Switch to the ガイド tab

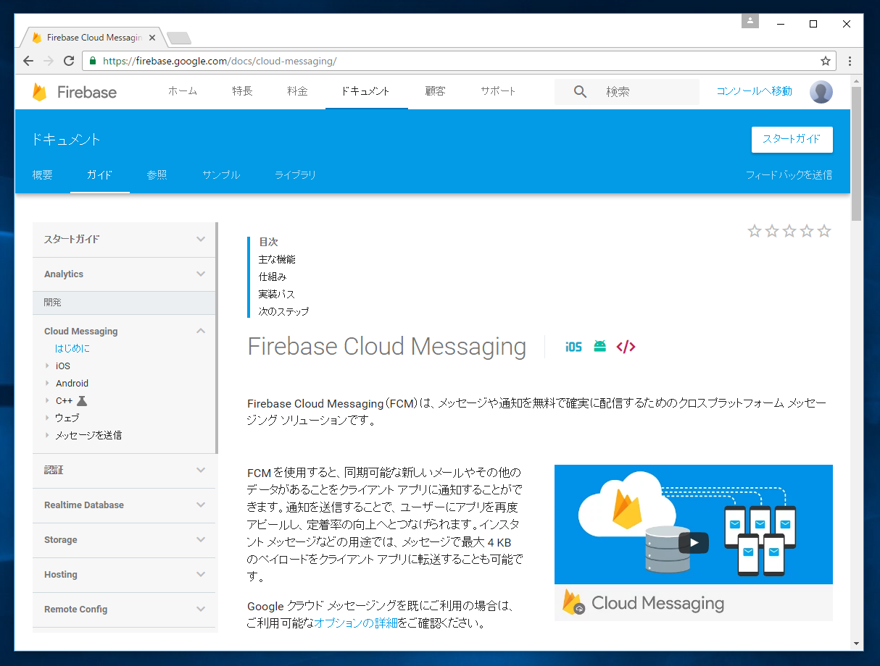99,175
